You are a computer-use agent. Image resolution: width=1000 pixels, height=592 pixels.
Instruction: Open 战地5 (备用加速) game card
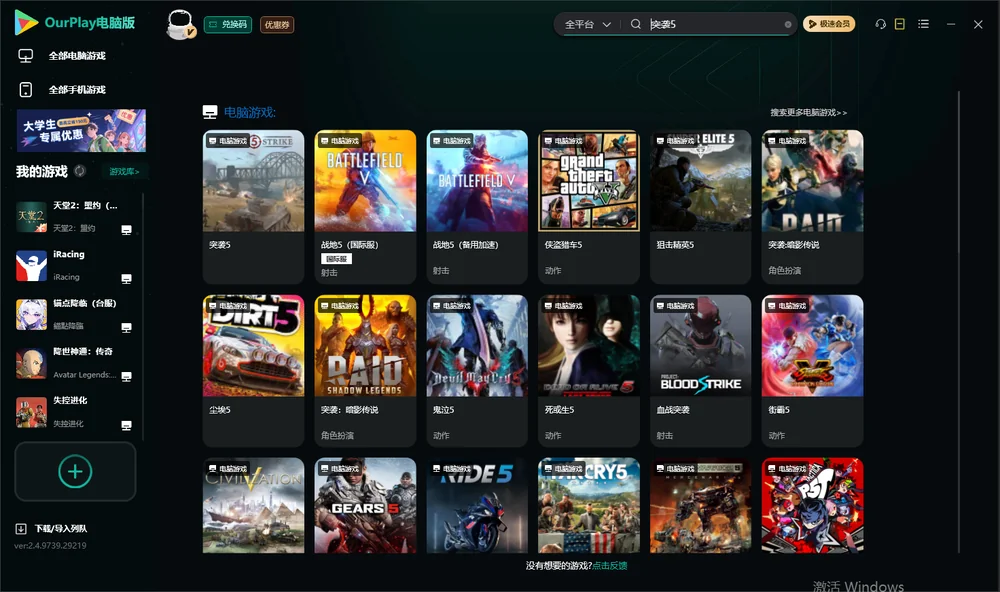(477, 207)
